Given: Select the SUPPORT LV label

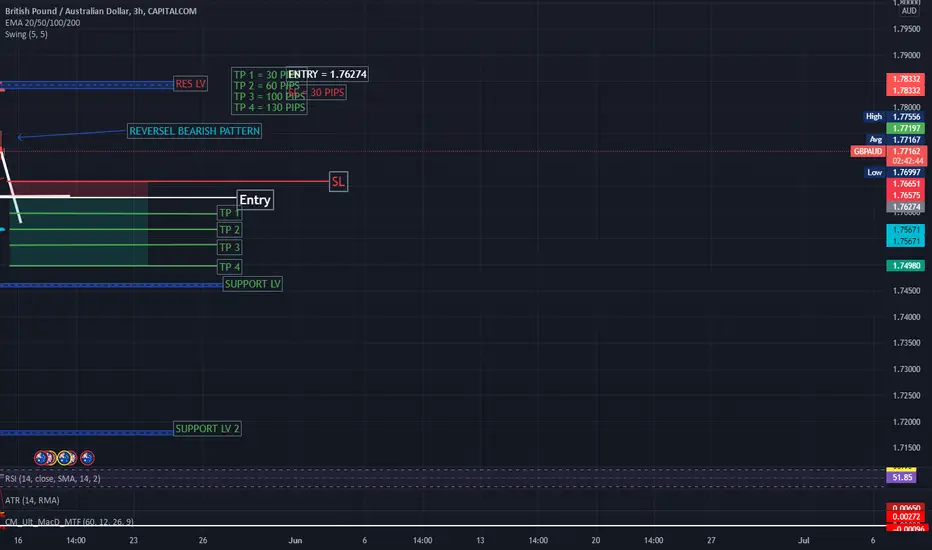Looking at the screenshot, I should click(253, 284).
